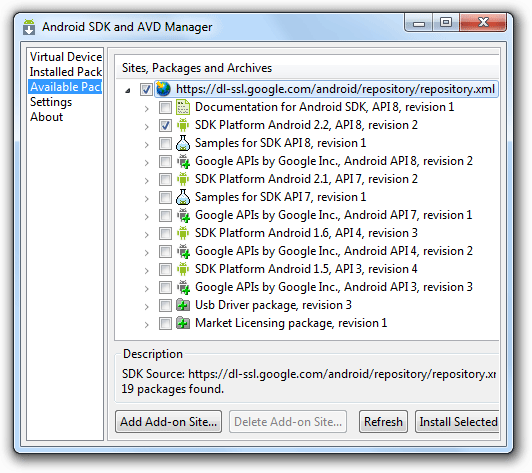Click the Usb Driver package icon

[x=183, y=305]
